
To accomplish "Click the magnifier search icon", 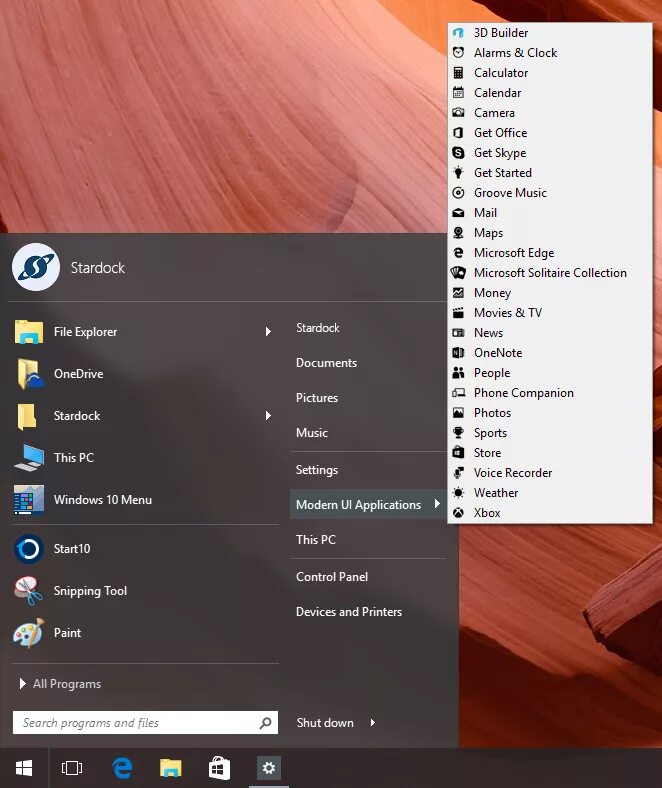I will pos(265,723).
